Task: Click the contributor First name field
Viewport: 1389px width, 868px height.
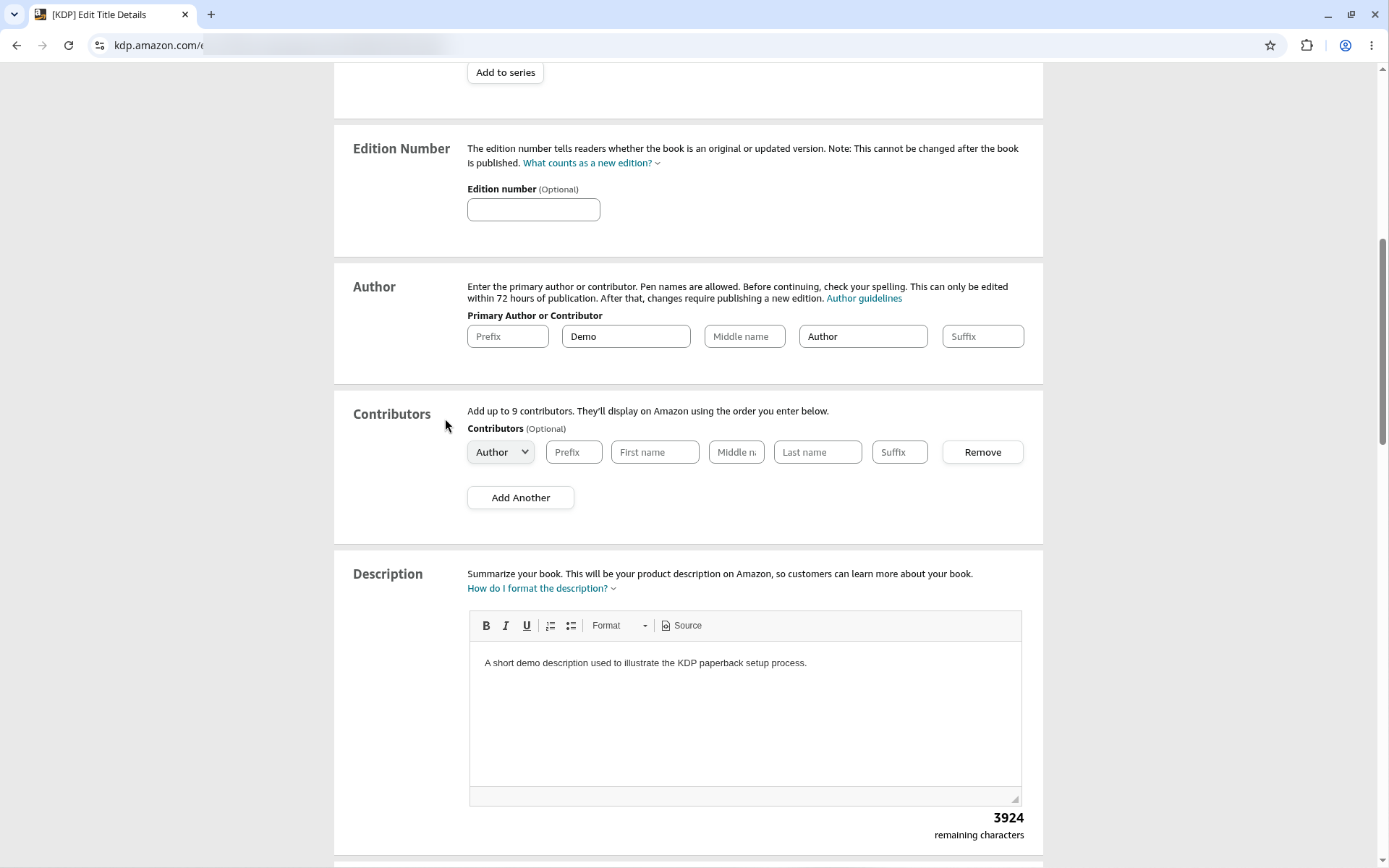Action: tap(655, 452)
